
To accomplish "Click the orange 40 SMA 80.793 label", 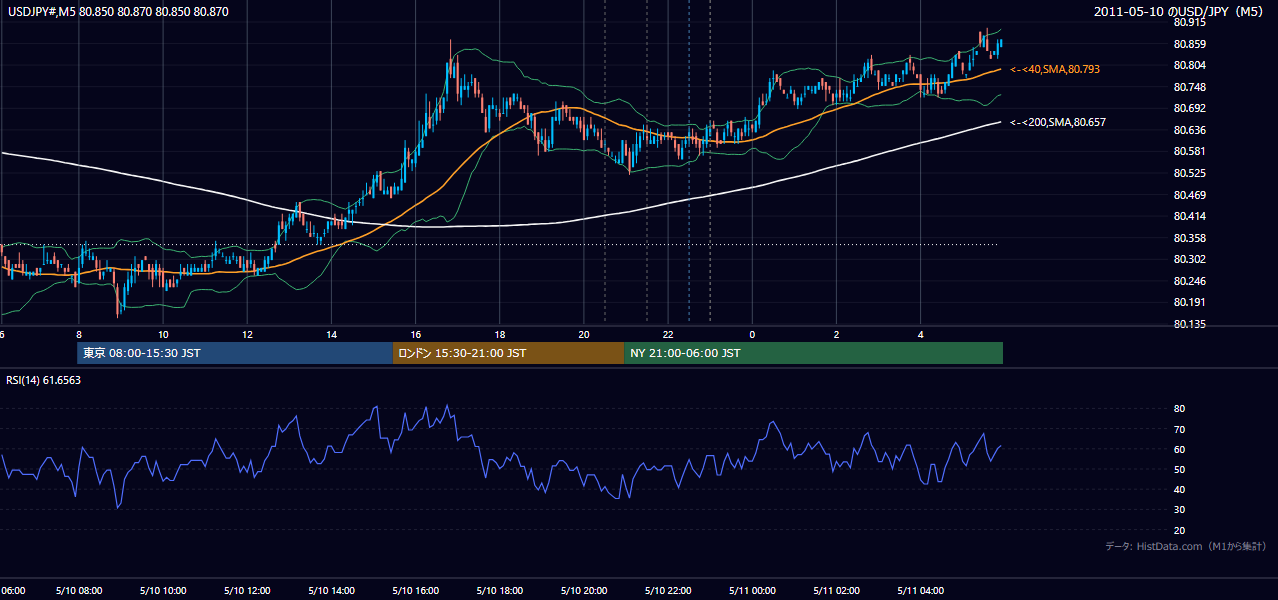I will 1056,69.
